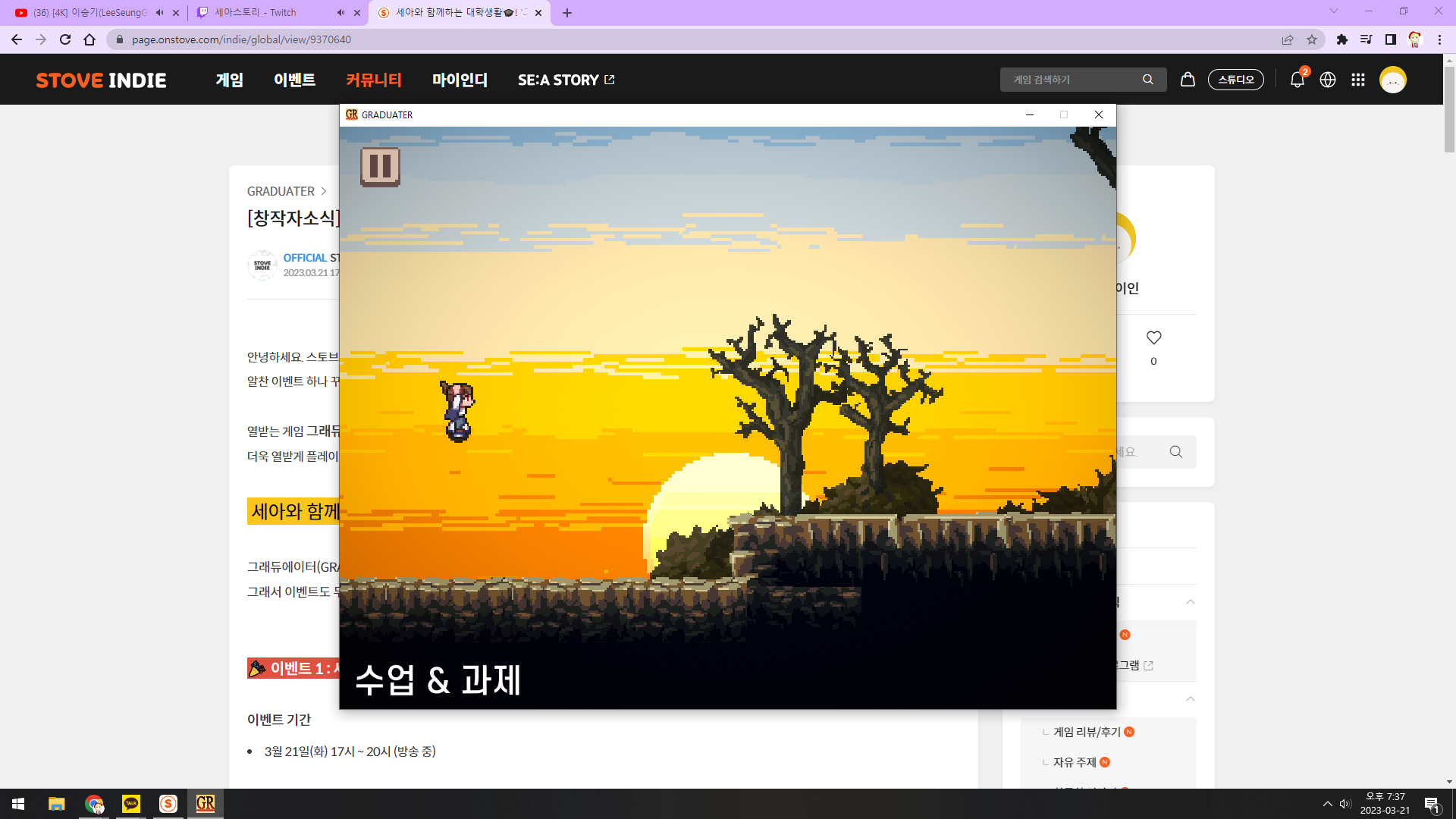Click the taskbar clock
This screenshot has height=819, width=1456.
point(1385,804)
